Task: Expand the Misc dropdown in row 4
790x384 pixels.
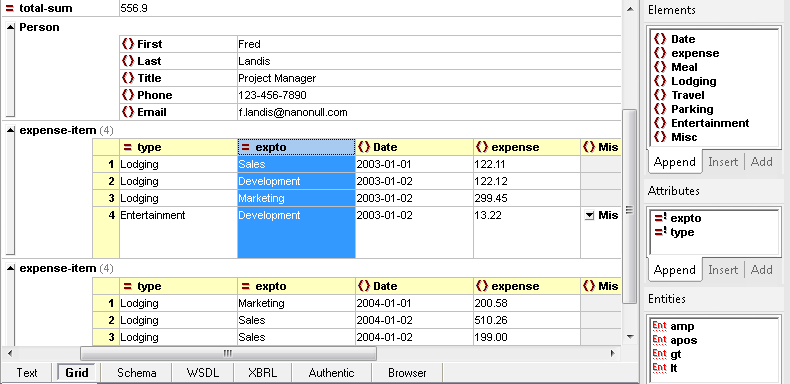Action: [x=589, y=216]
